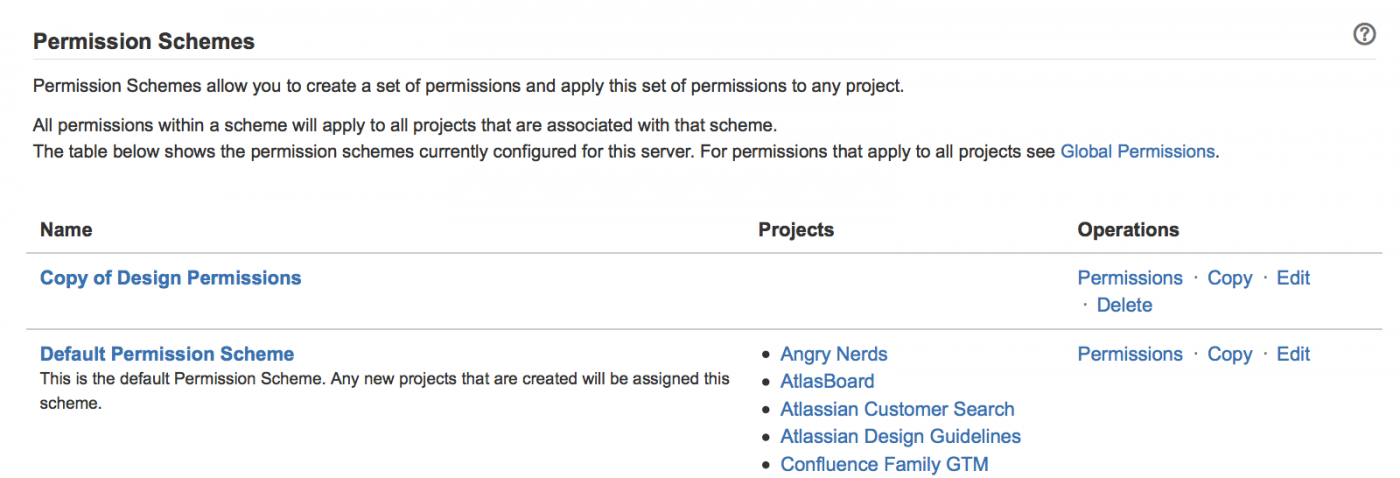Edit the Default Permission Scheme

[x=1293, y=354]
